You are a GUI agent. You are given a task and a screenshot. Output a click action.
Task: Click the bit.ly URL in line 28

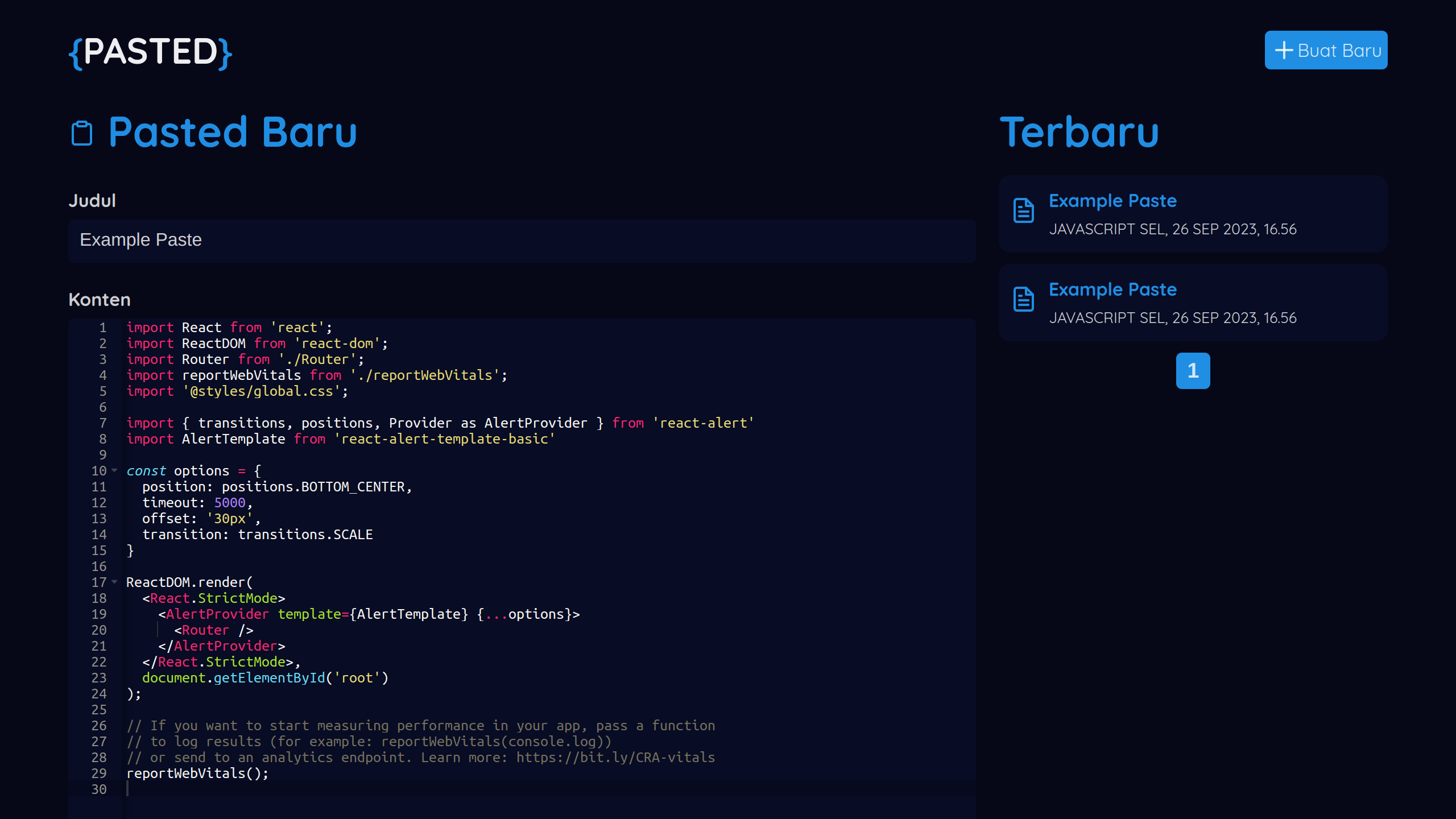click(x=615, y=758)
